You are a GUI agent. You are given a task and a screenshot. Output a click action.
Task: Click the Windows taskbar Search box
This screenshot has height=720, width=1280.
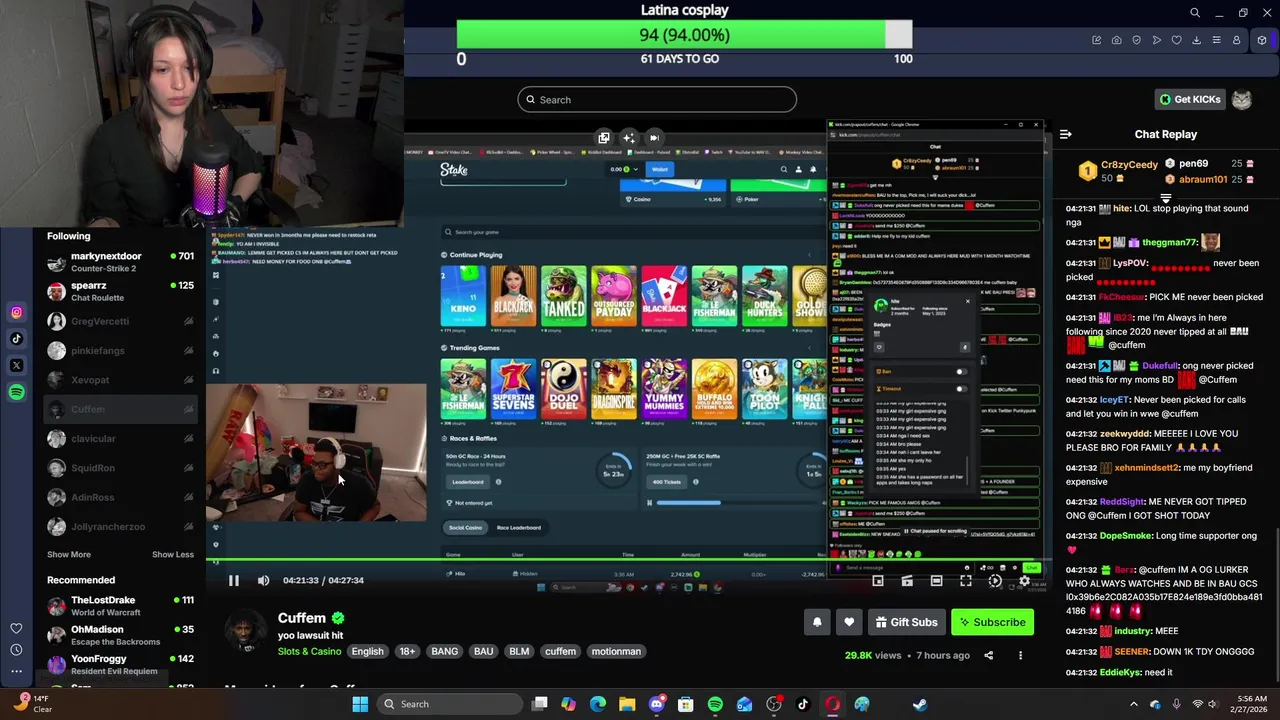coord(448,704)
